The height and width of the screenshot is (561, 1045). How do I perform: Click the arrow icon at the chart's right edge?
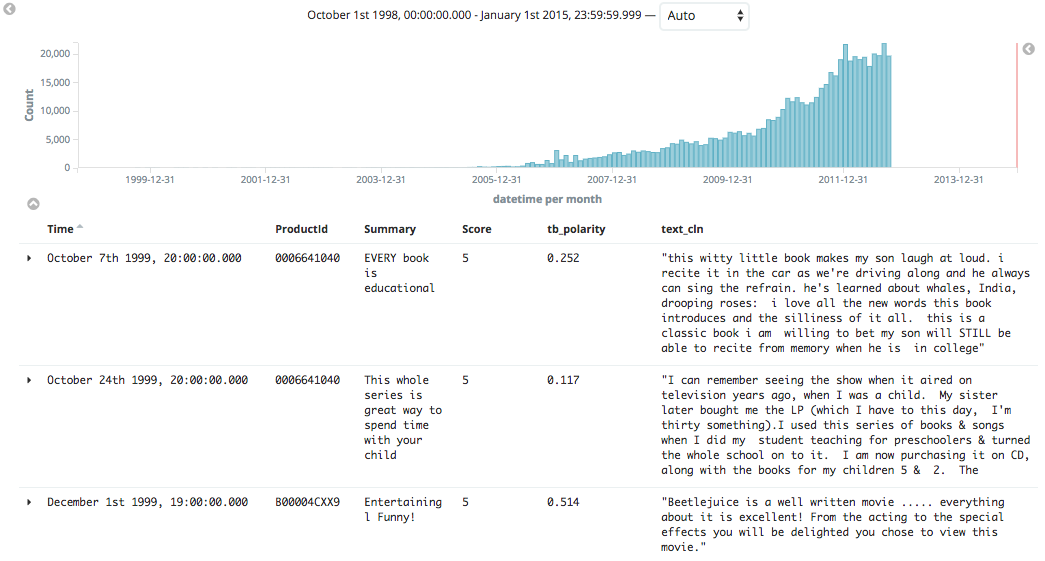click(x=1028, y=49)
